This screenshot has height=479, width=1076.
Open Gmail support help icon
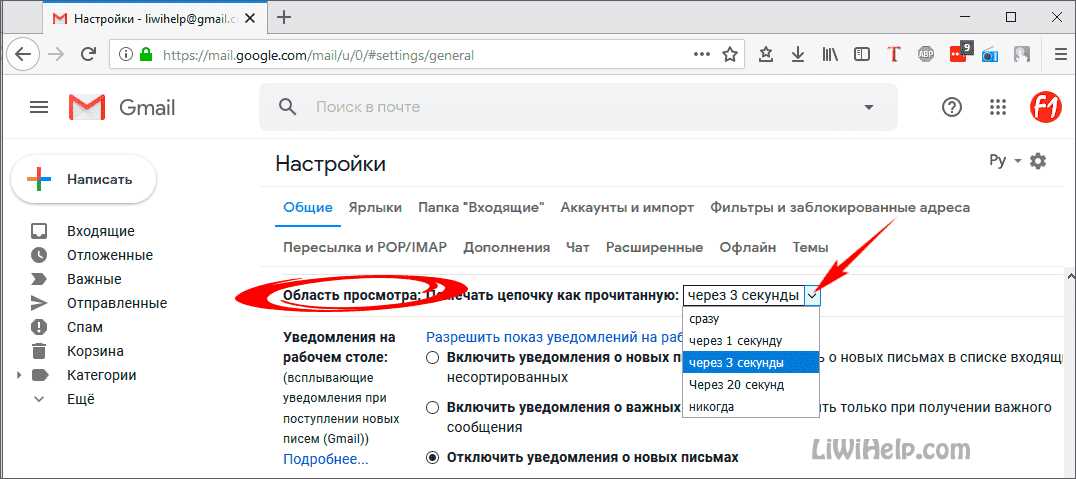tap(952, 107)
